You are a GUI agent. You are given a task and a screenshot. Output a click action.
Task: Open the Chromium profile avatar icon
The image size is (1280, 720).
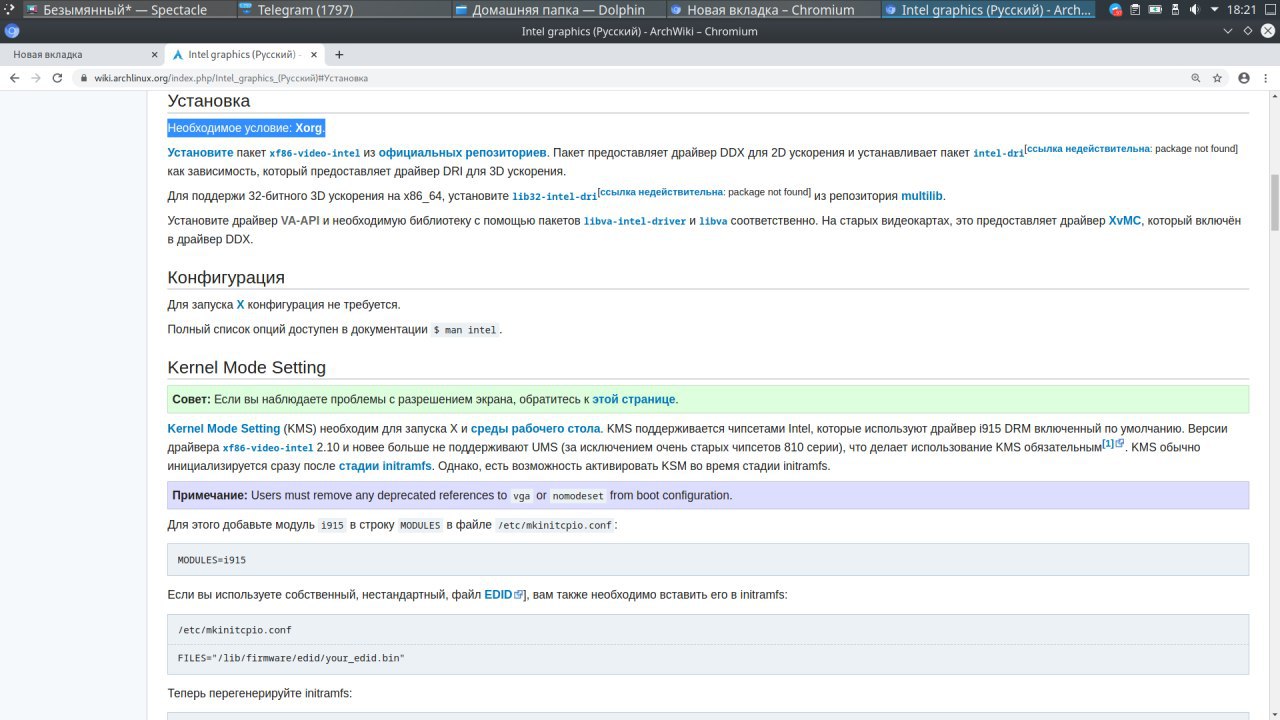[x=1244, y=78]
